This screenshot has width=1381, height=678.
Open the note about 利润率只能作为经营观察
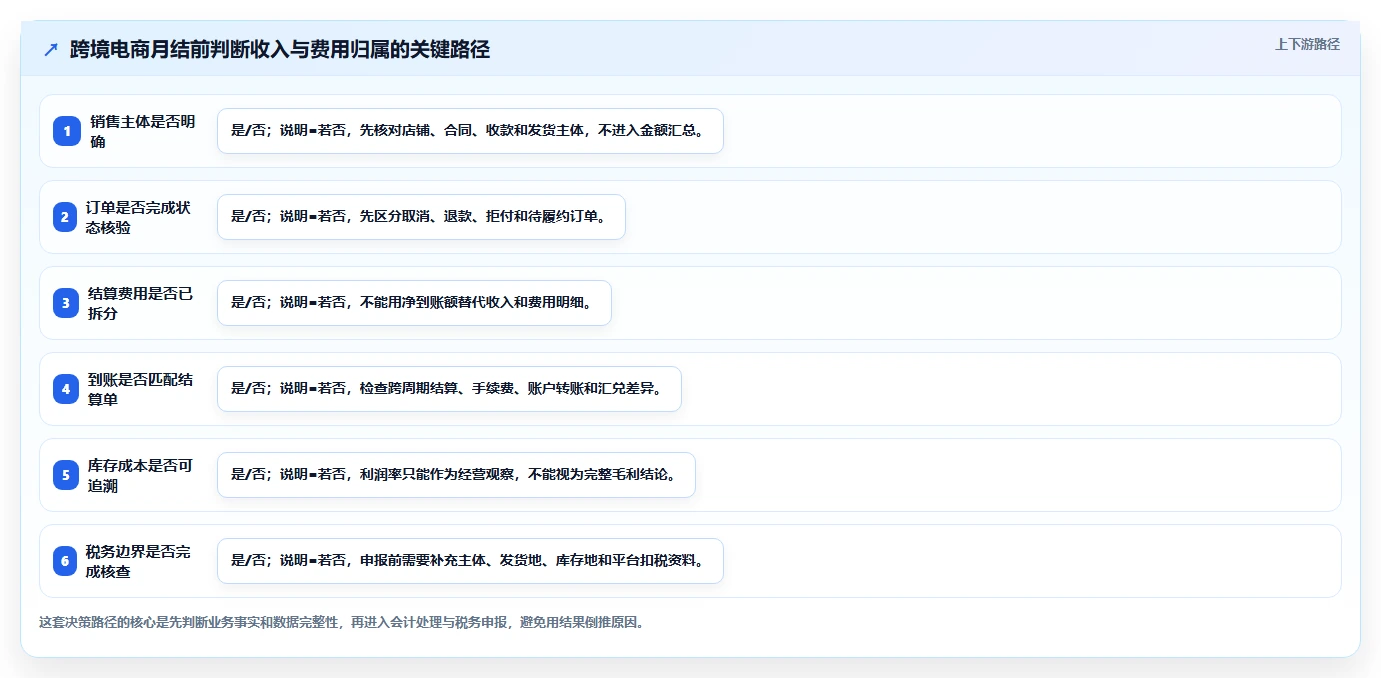point(456,475)
